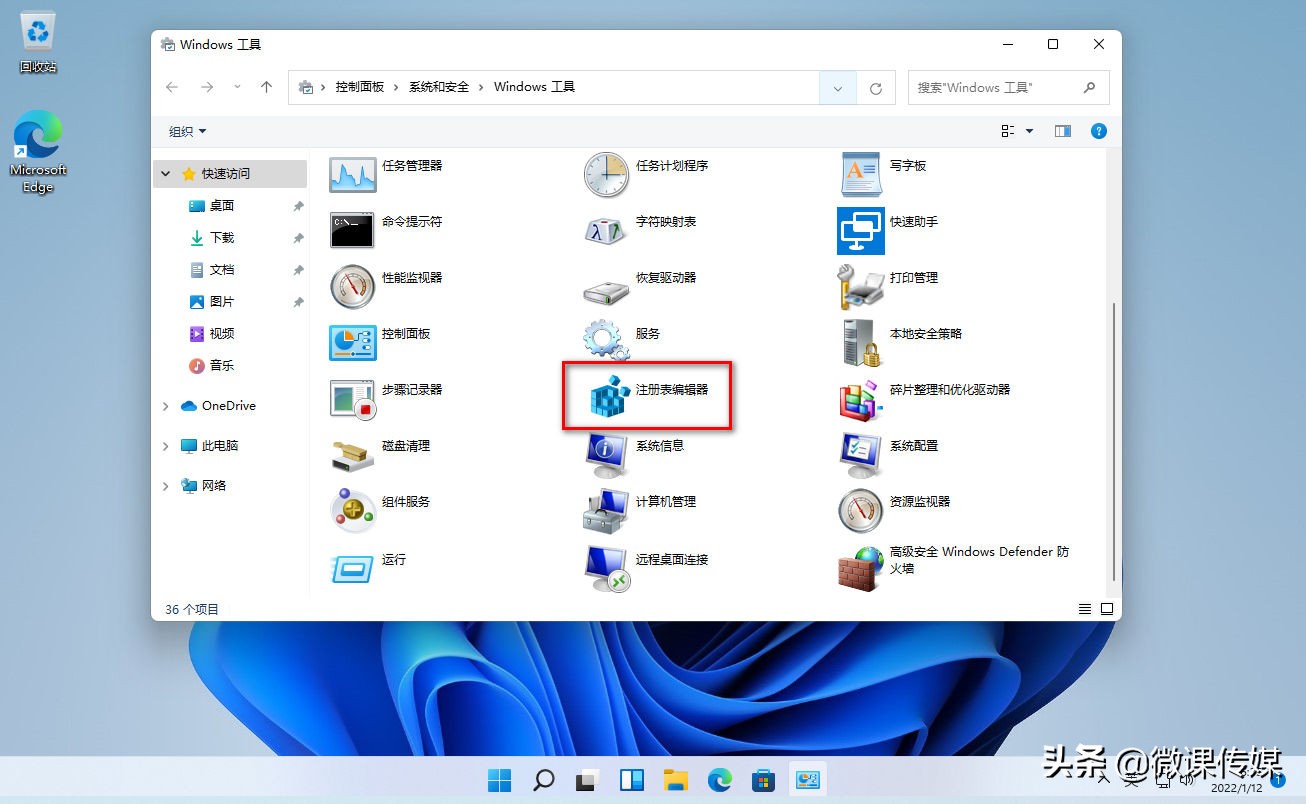Switch to large icons view button
The image size is (1306, 804).
coord(1106,608)
